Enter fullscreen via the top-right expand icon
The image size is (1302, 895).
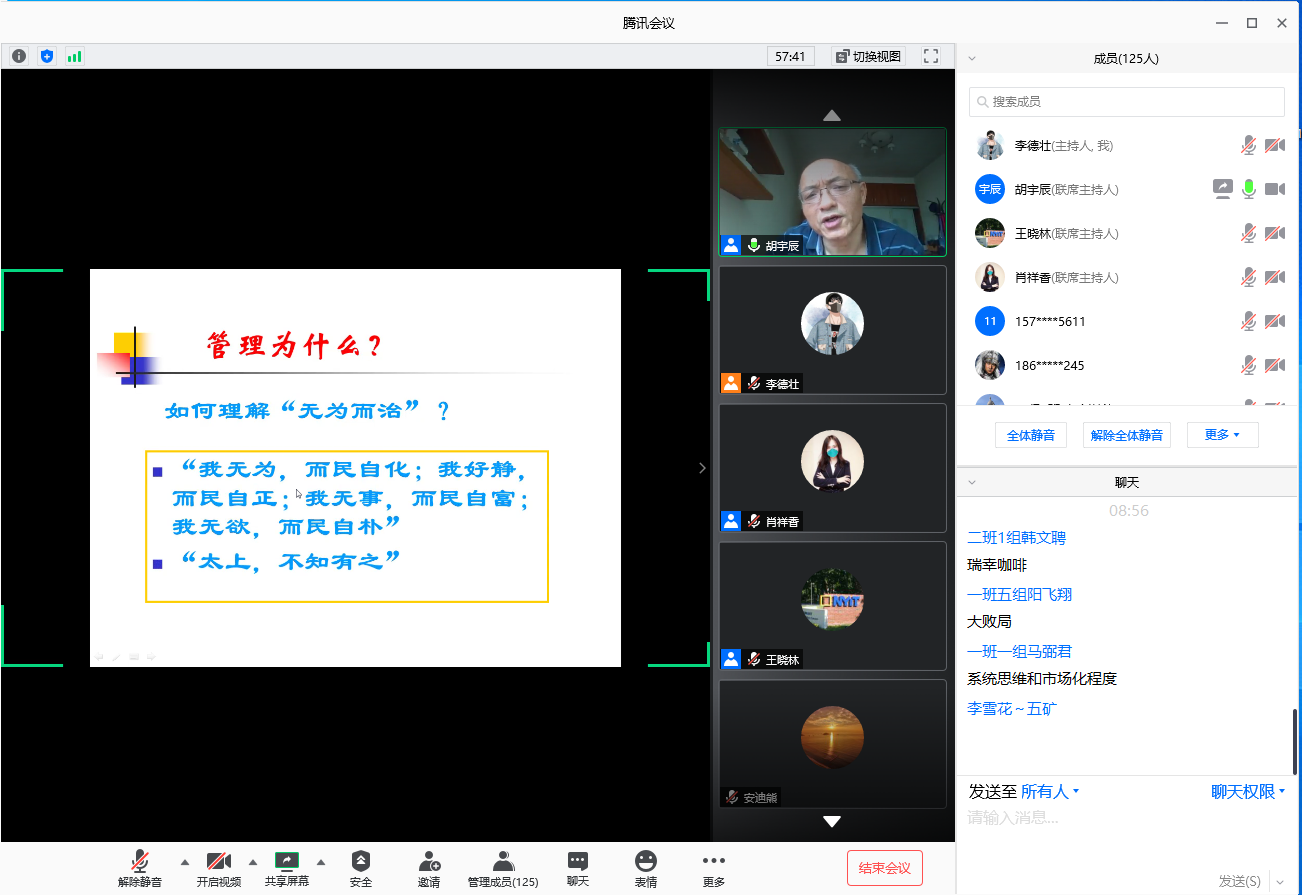click(x=930, y=55)
